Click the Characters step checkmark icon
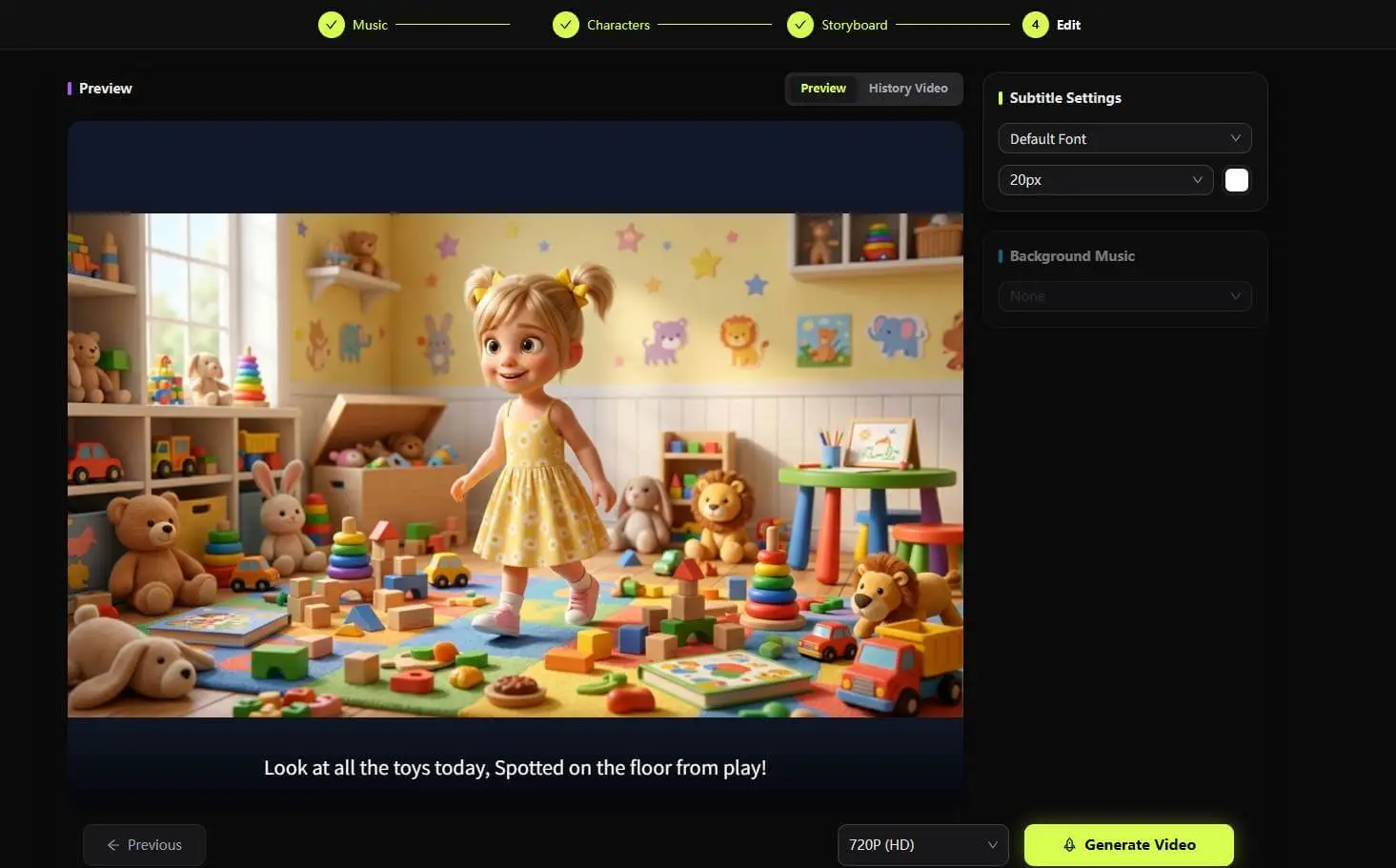 pos(566,25)
